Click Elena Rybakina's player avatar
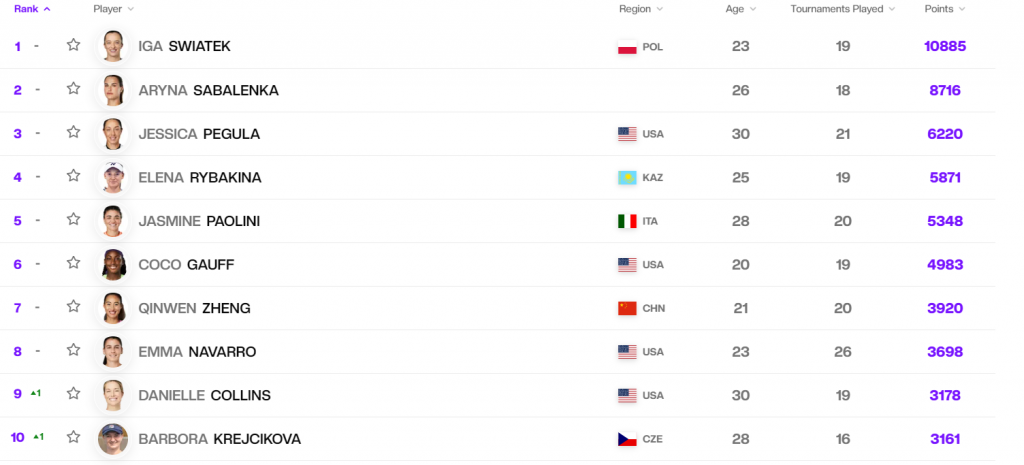 click(113, 177)
